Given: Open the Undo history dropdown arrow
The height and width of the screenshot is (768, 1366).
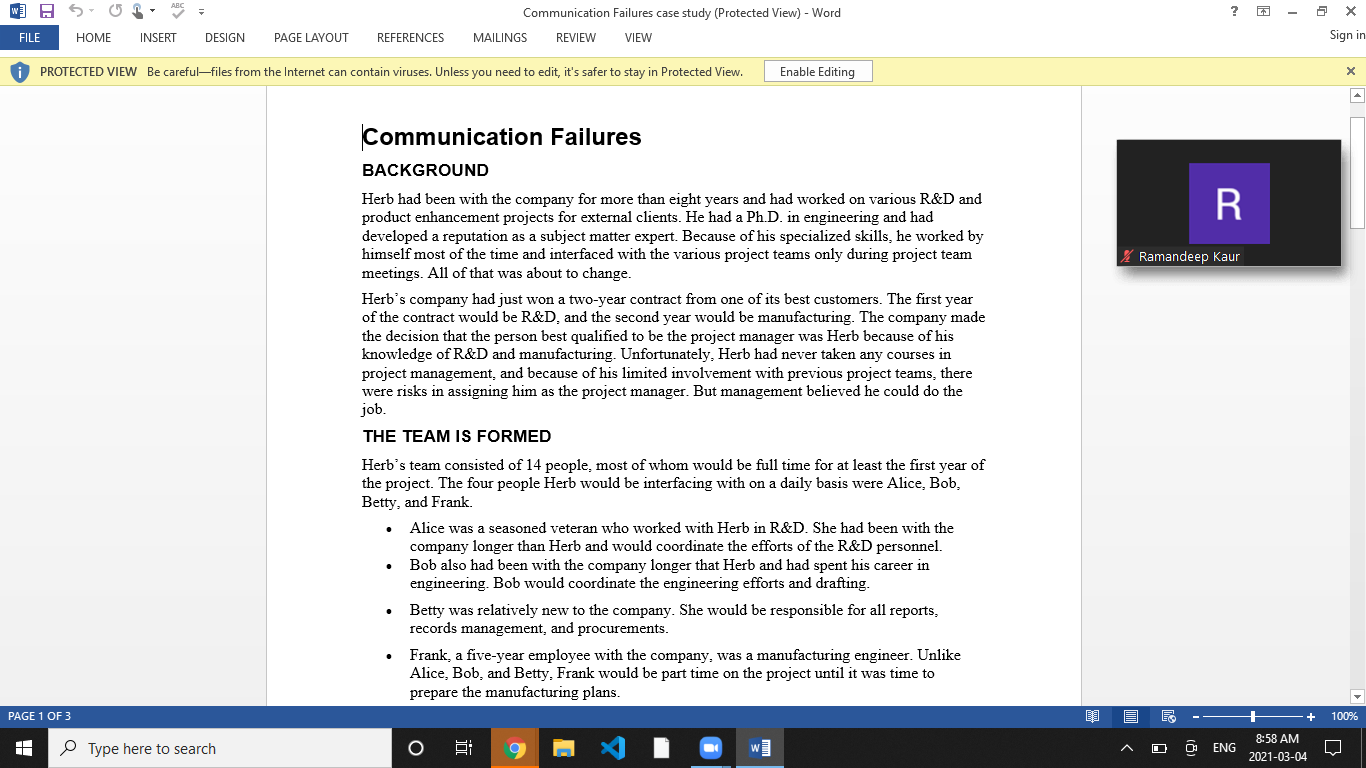Looking at the screenshot, I should (x=91, y=11).
